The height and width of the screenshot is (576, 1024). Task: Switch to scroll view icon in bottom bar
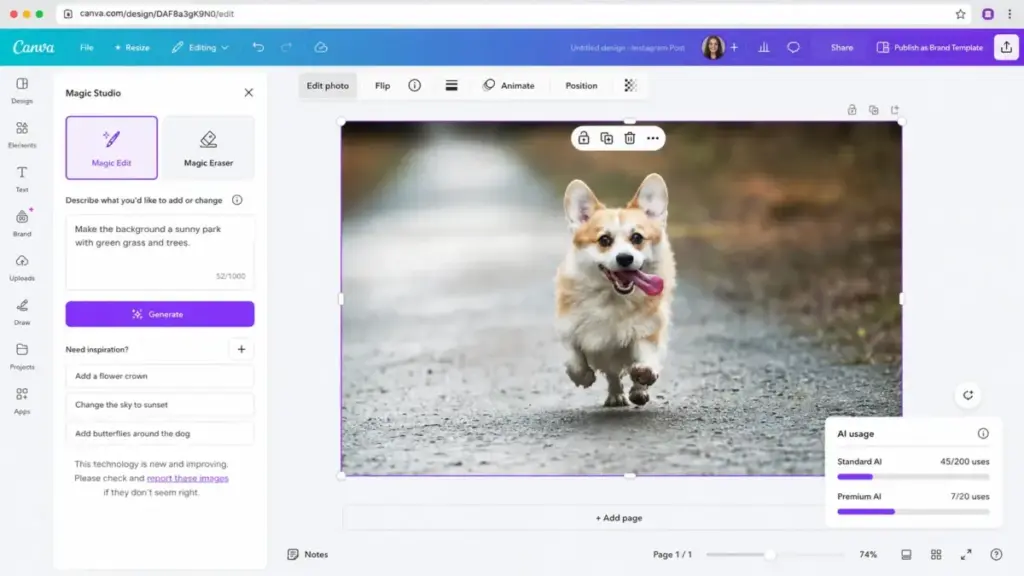pos(906,554)
